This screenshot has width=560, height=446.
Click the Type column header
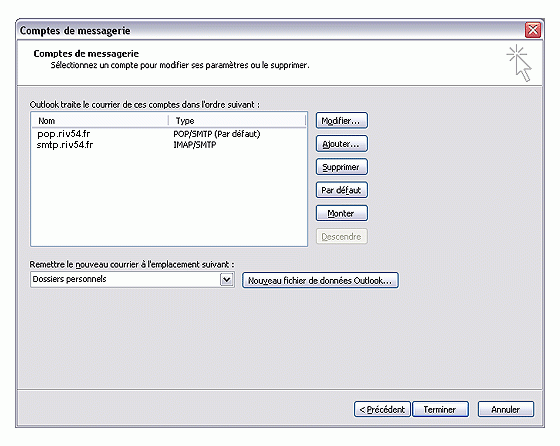coord(238,121)
